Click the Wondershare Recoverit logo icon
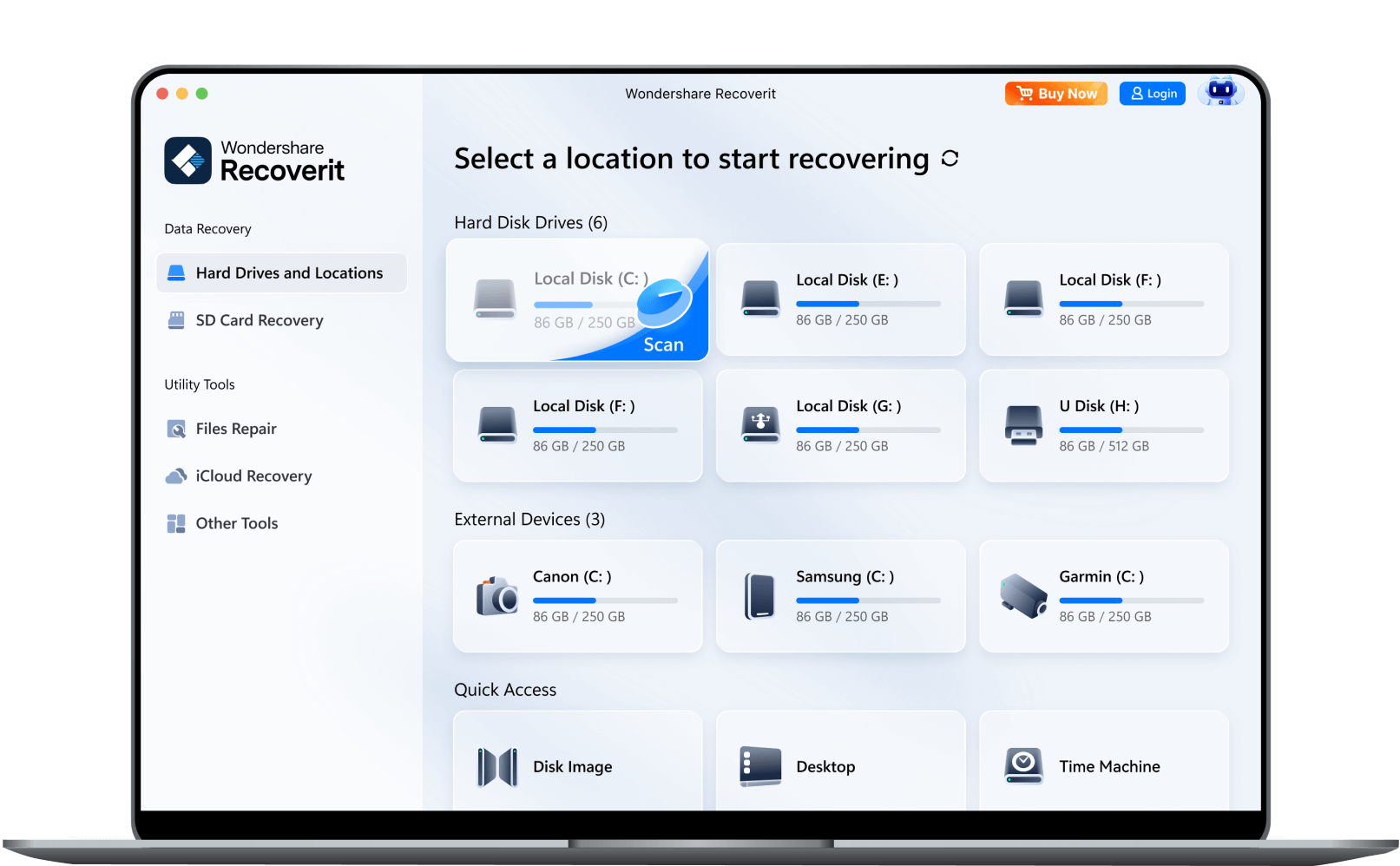Screen dimensions: 1400x866 tap(187, 161)
